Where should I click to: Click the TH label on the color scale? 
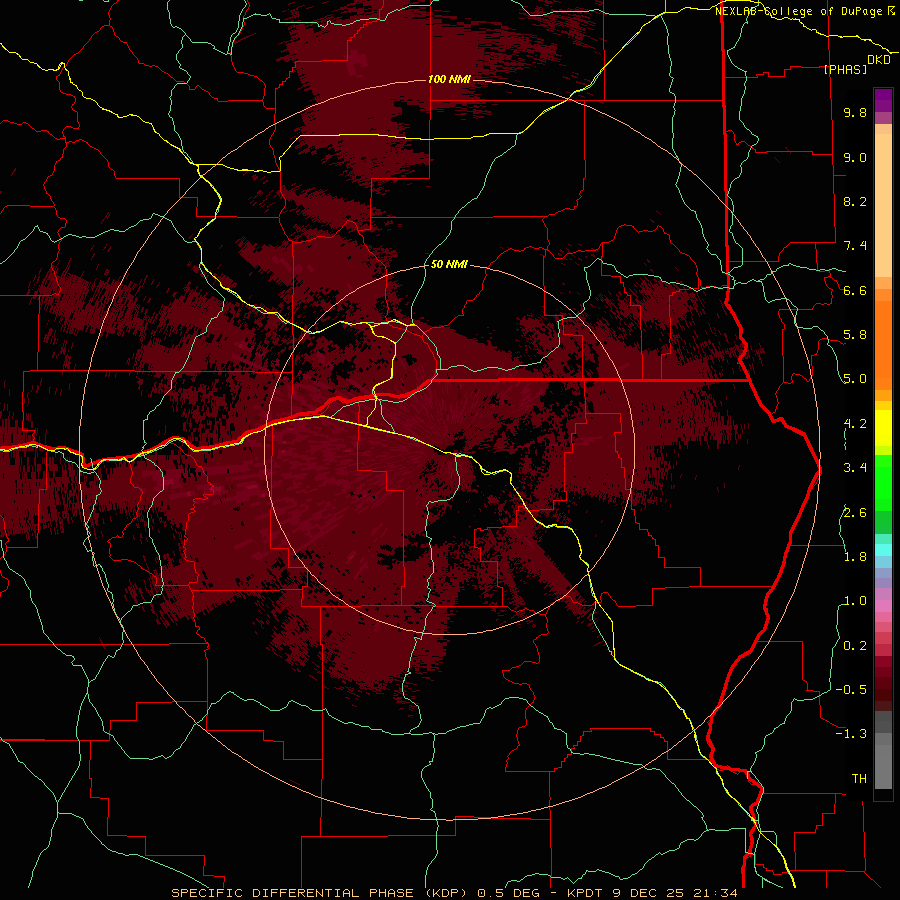pos(859,779)
